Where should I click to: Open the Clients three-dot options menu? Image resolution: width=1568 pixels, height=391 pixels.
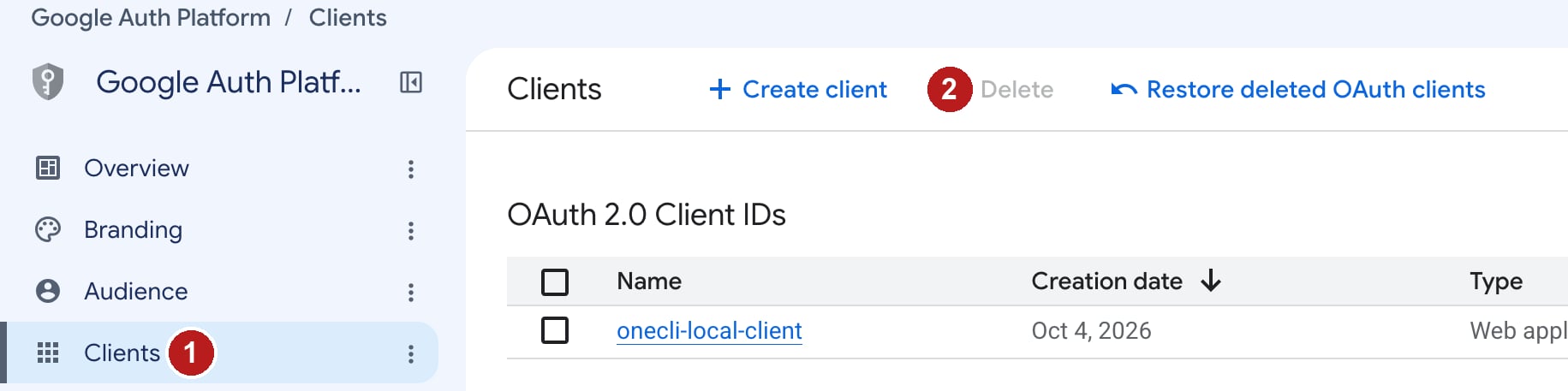pyautogui.click(x=411, y=353)
